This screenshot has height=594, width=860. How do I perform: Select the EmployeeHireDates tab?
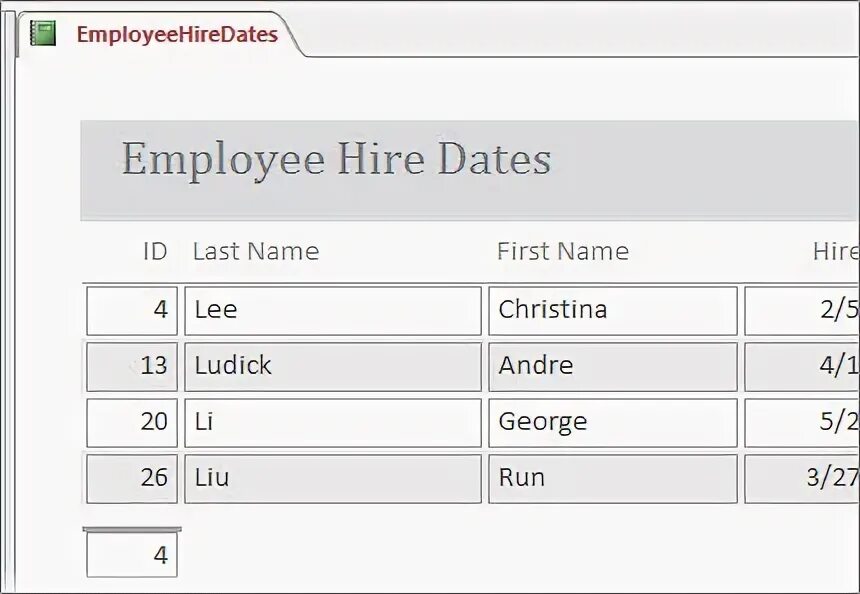pyautogui.click(x=159, y=34)
